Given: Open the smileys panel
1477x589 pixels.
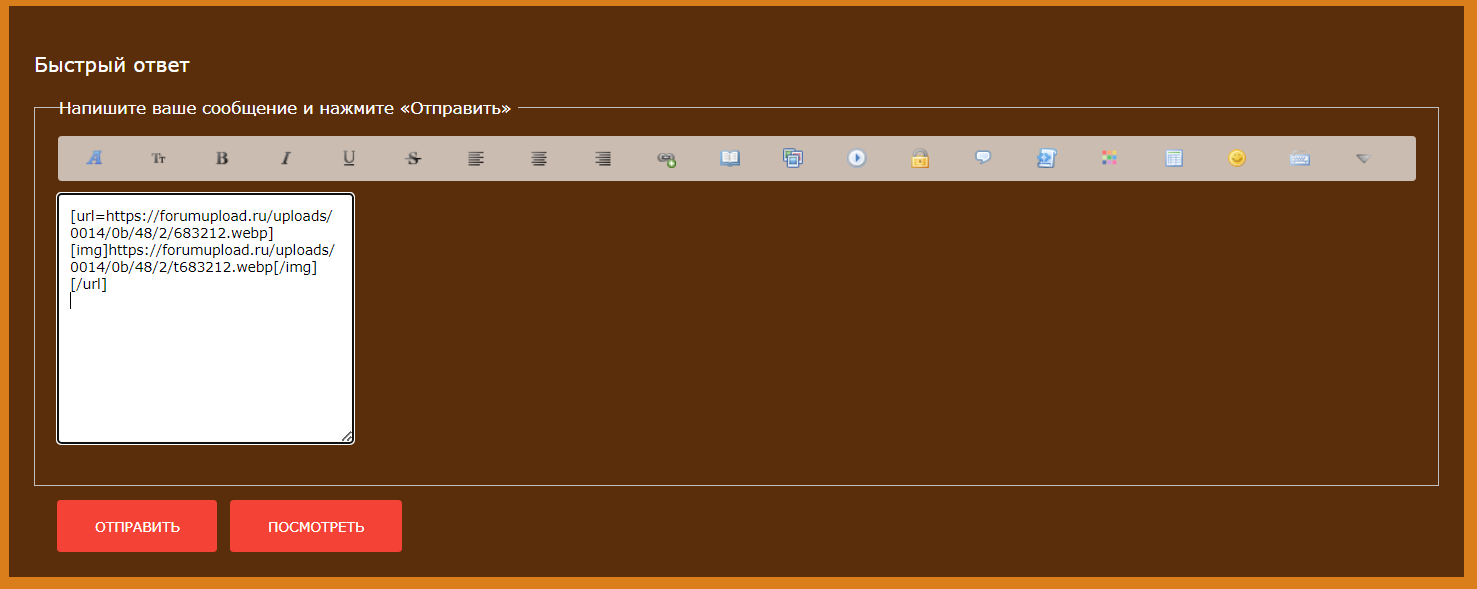Looking at the screenshot, I should [x=1237, y=158].
